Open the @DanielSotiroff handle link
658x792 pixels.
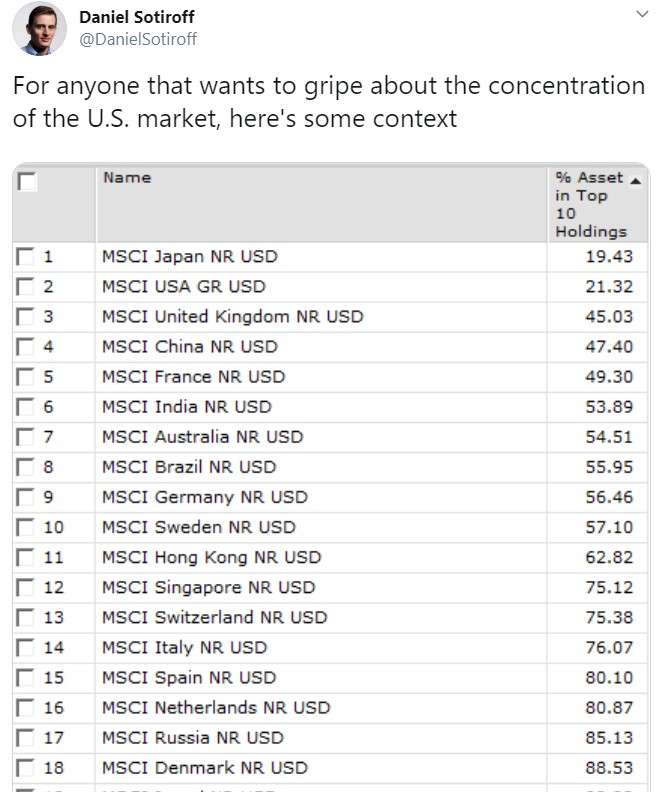(x=138, y=39)
